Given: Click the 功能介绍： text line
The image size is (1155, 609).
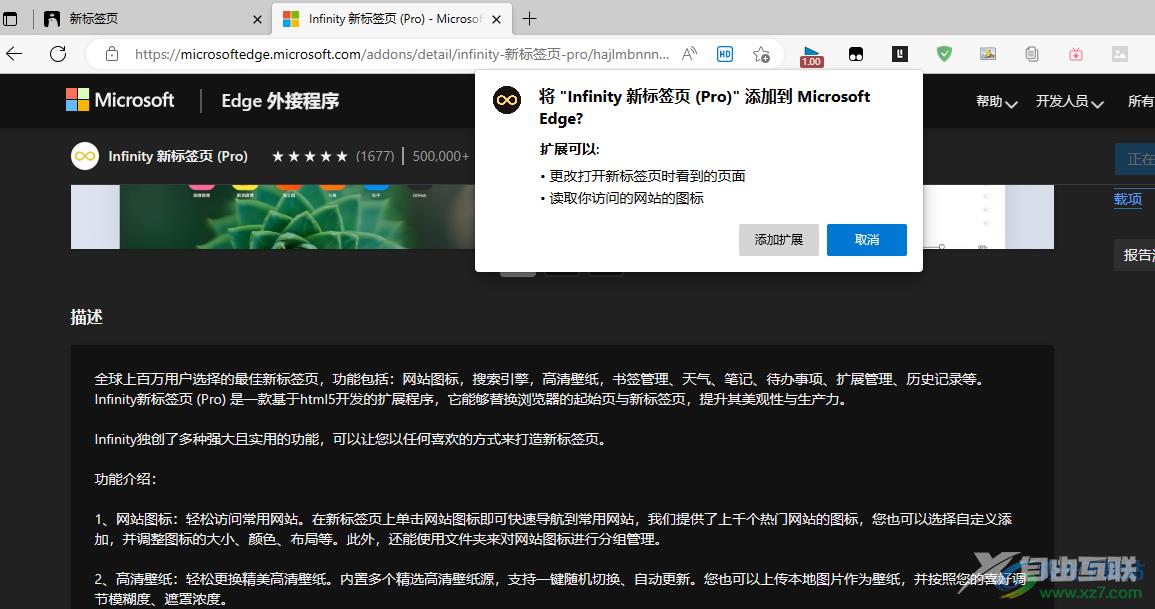Looking at the screenshot, I should coord(125,479).
